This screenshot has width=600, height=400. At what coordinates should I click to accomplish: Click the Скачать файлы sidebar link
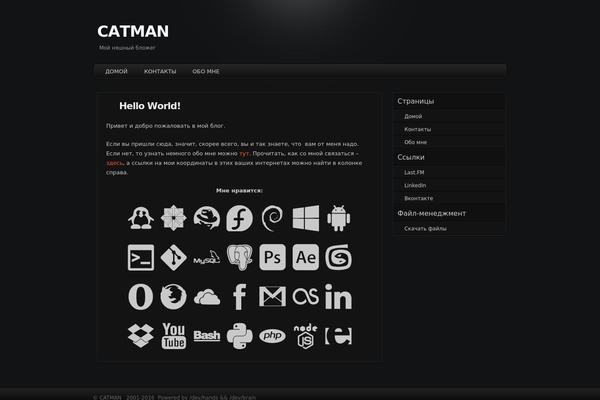[425, 229]
